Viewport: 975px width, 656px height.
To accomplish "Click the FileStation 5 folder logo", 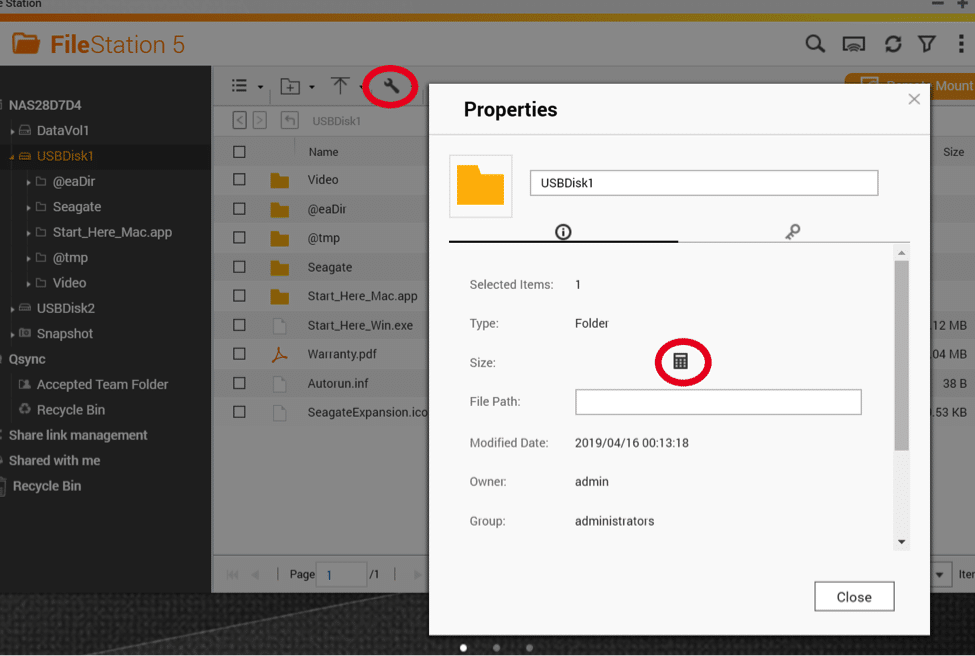I will [x=26, y=44].
